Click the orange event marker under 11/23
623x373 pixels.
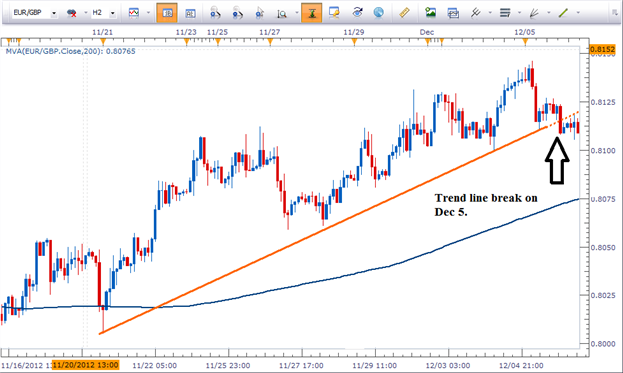(x=186, y=42)
